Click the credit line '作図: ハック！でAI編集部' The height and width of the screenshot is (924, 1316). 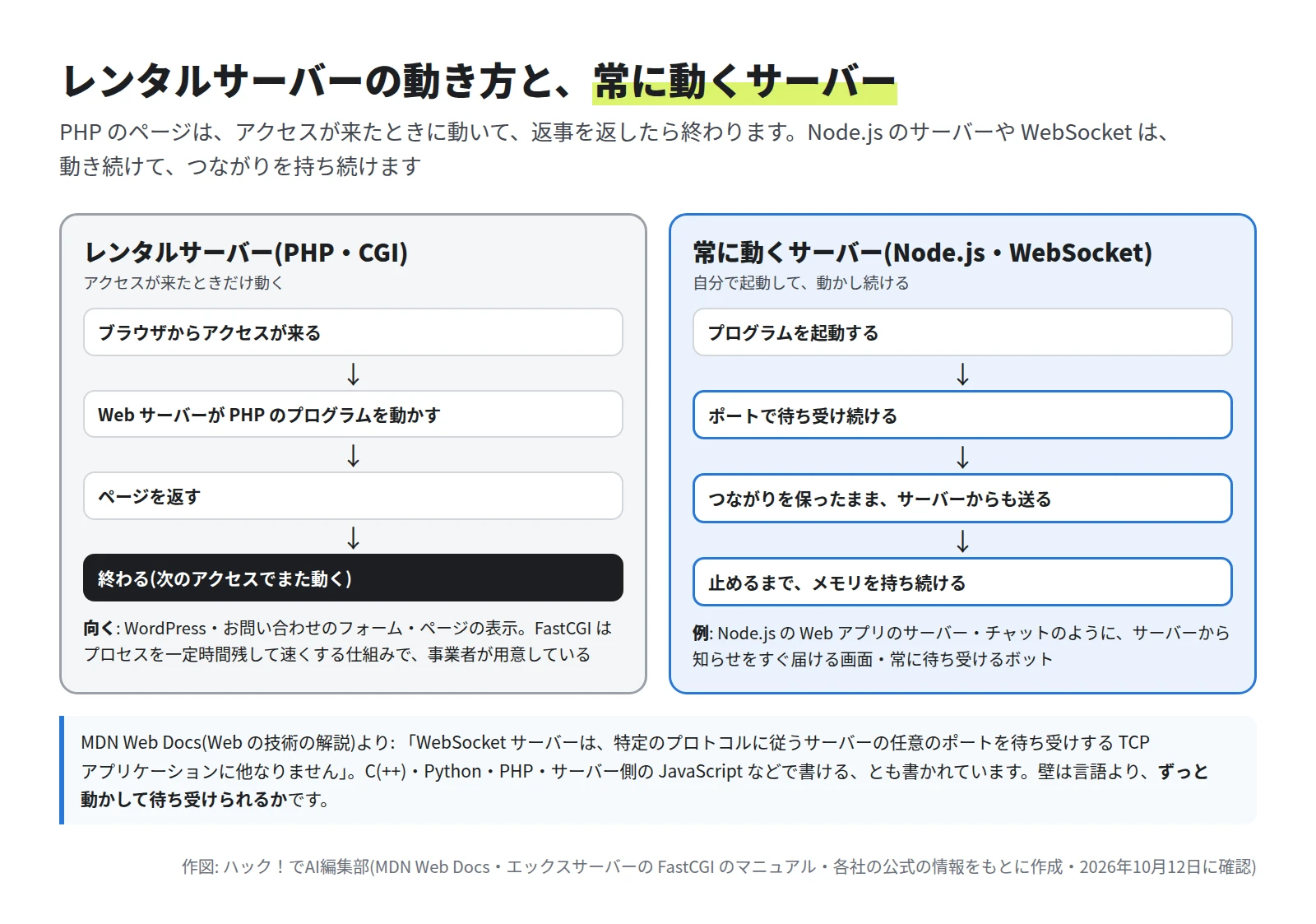pyautogui.click(x=719, y=866)
